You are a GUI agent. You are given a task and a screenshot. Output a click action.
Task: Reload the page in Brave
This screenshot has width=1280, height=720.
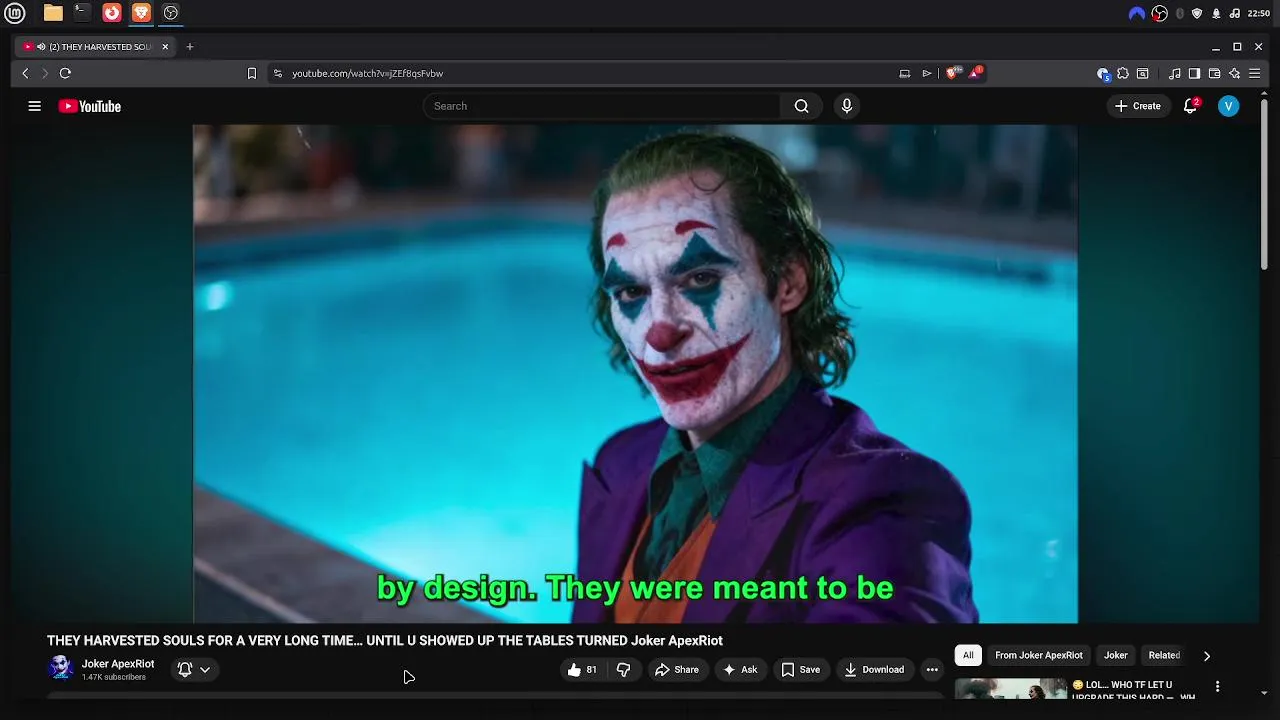65,73
